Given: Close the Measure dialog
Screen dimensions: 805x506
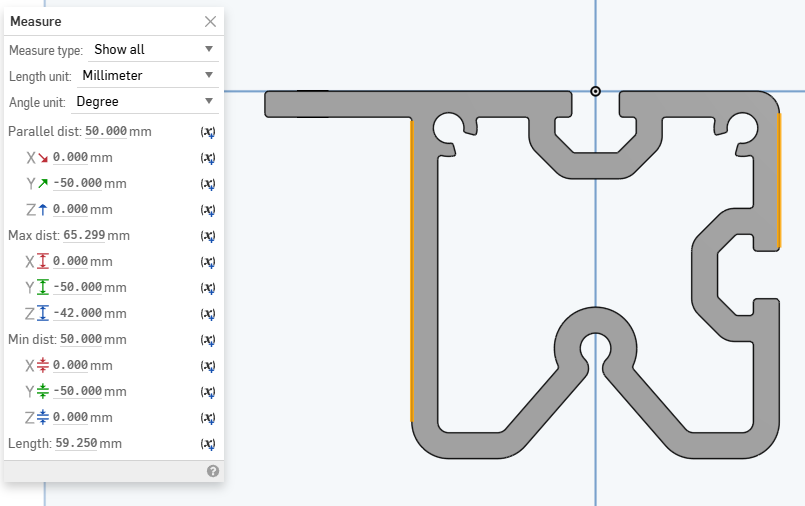Looking at the screenshot, I should (210, 21).
